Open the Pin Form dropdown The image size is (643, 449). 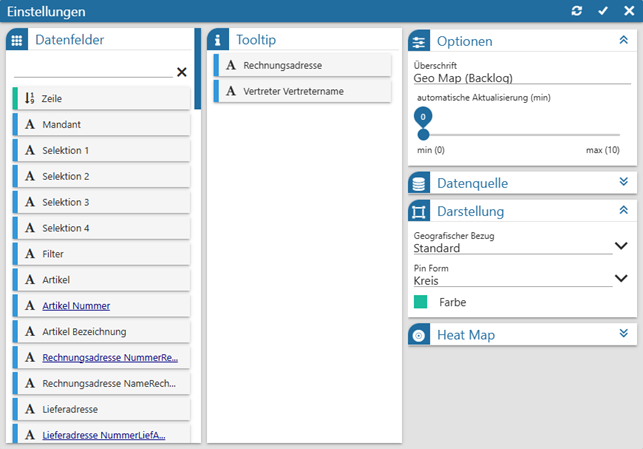tap(620, 279)
